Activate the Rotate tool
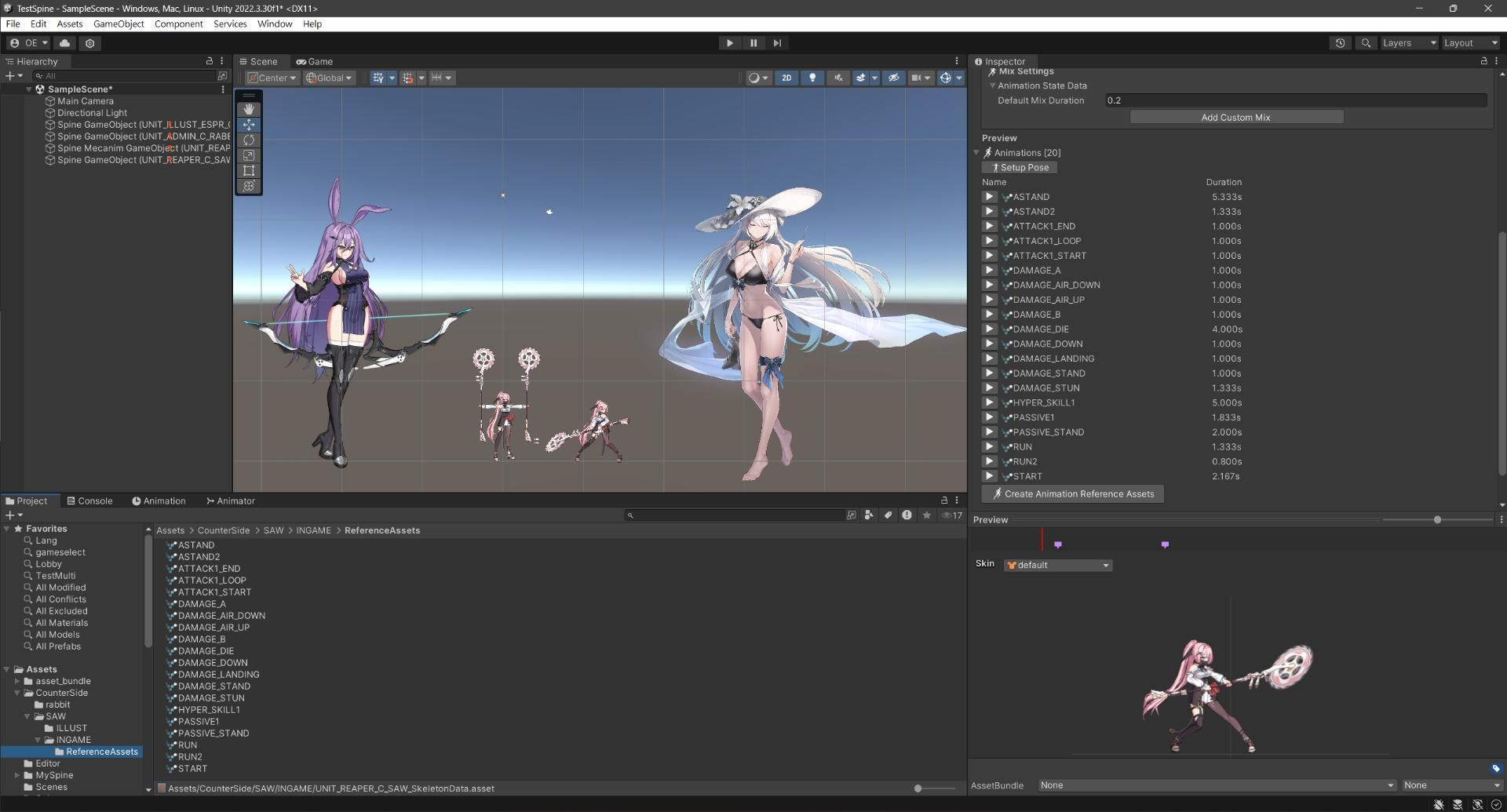 249,140
